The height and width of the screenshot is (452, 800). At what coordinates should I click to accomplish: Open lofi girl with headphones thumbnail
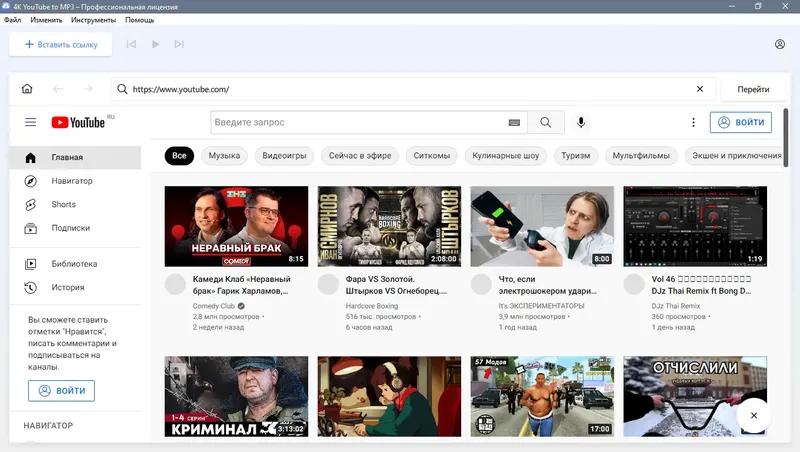[x=389, y=396]
